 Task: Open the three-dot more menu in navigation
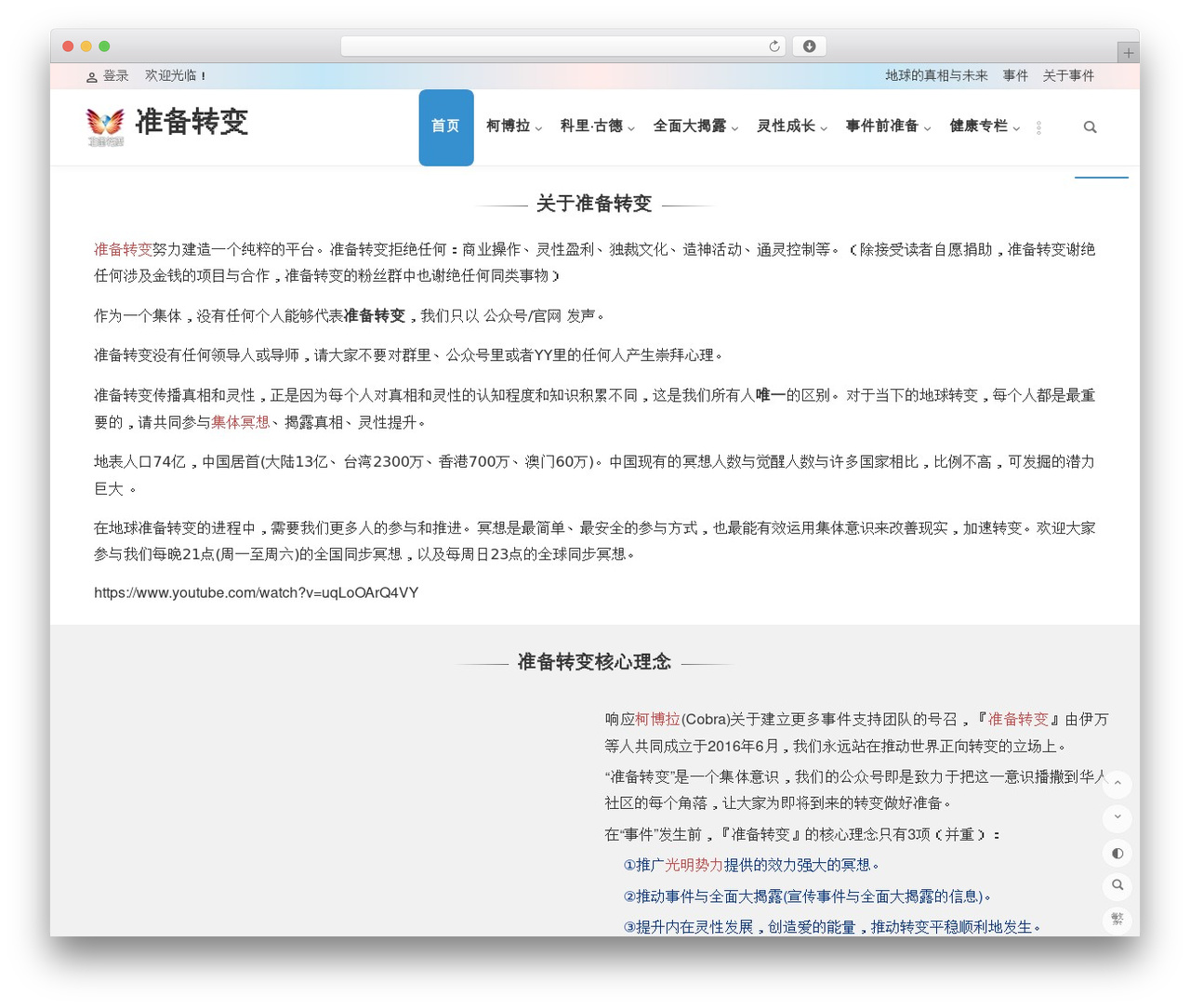pos(1038,127)
